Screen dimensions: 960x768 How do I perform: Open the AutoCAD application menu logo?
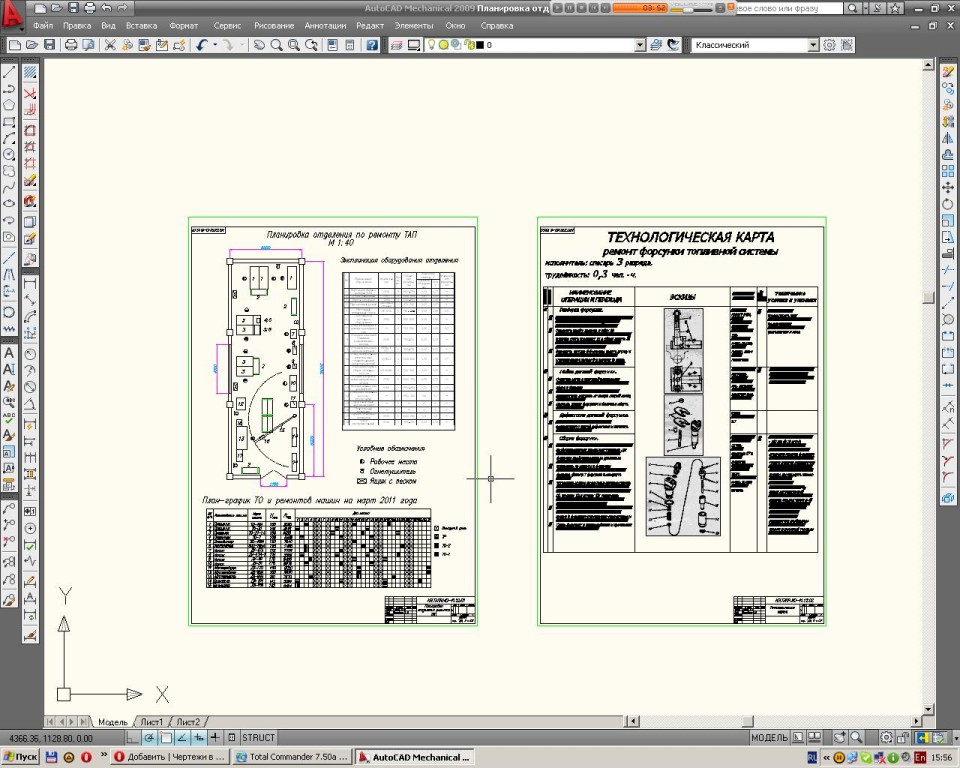click(12, 15)
